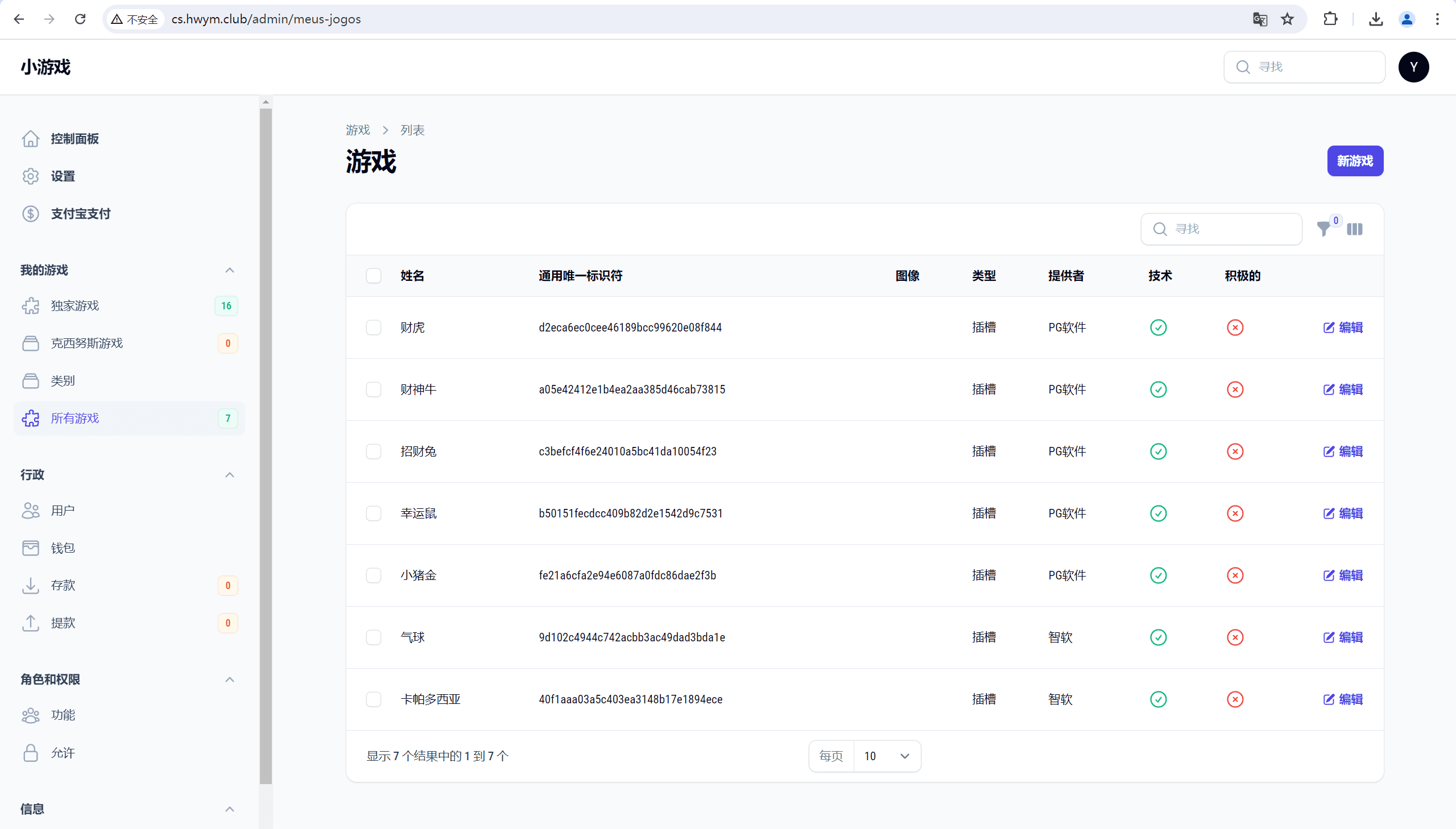Collapse the 我的游戏 sidebar section

point(229,271)
